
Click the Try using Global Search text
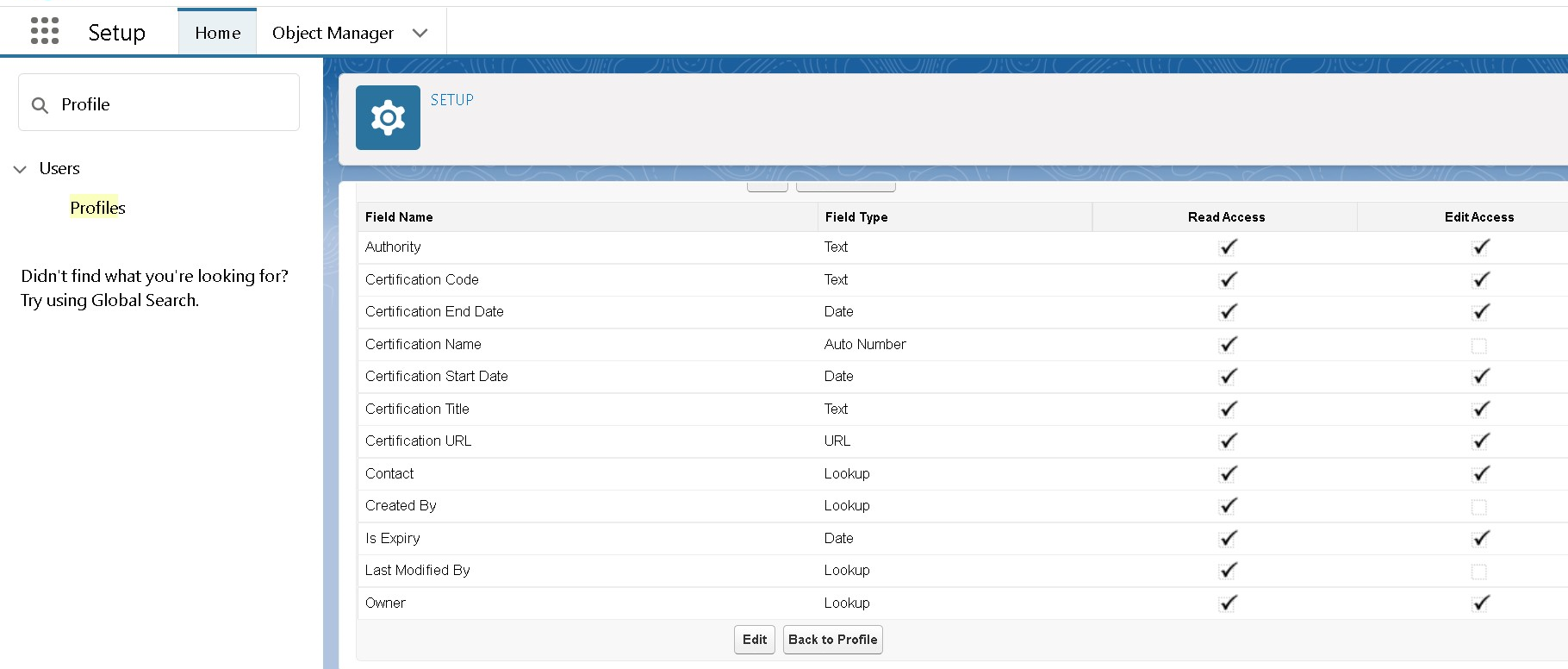pos(109,300)
